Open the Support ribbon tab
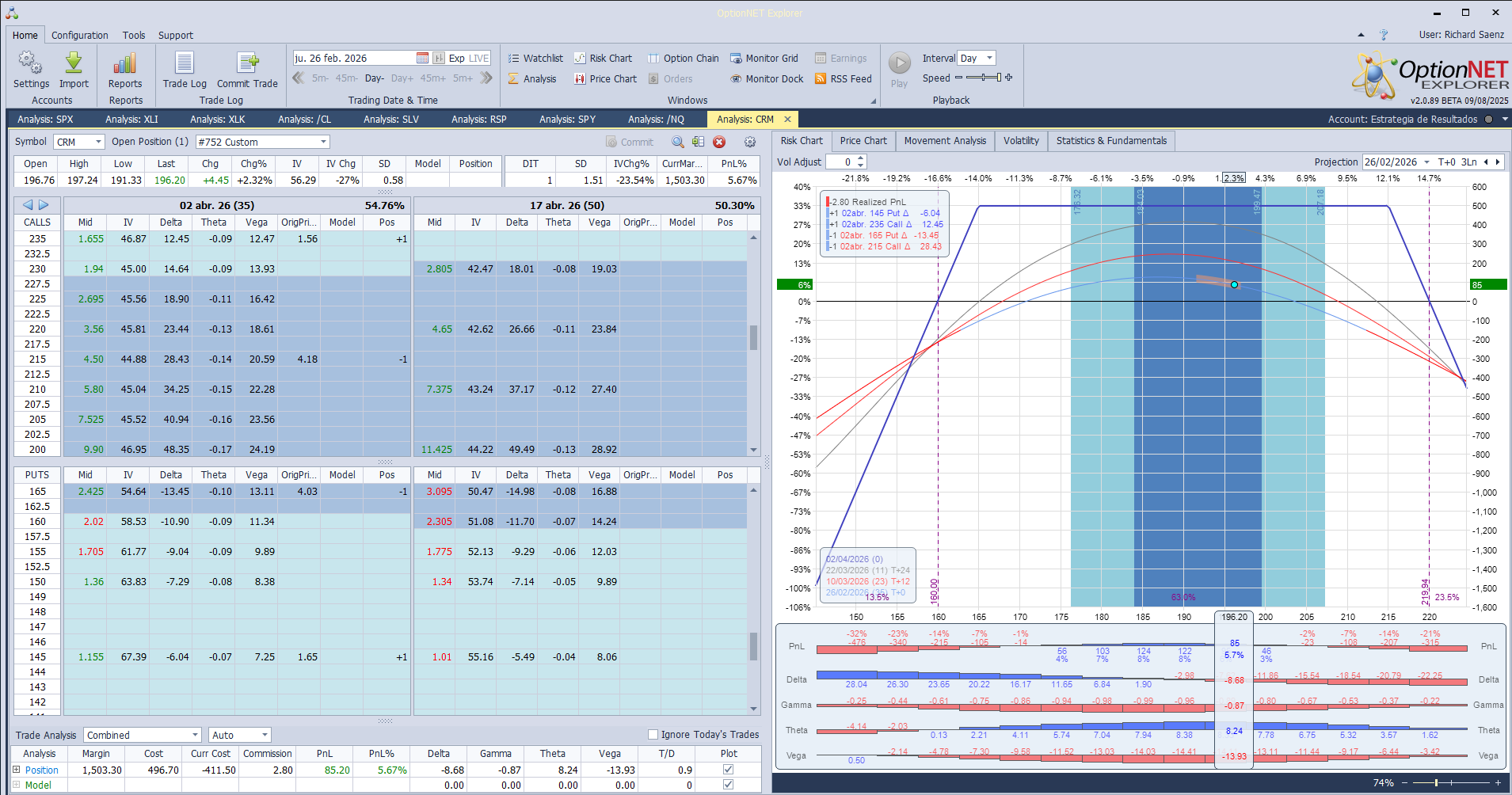This screenshot has width=1512, height=795. (x=176, y=35)
